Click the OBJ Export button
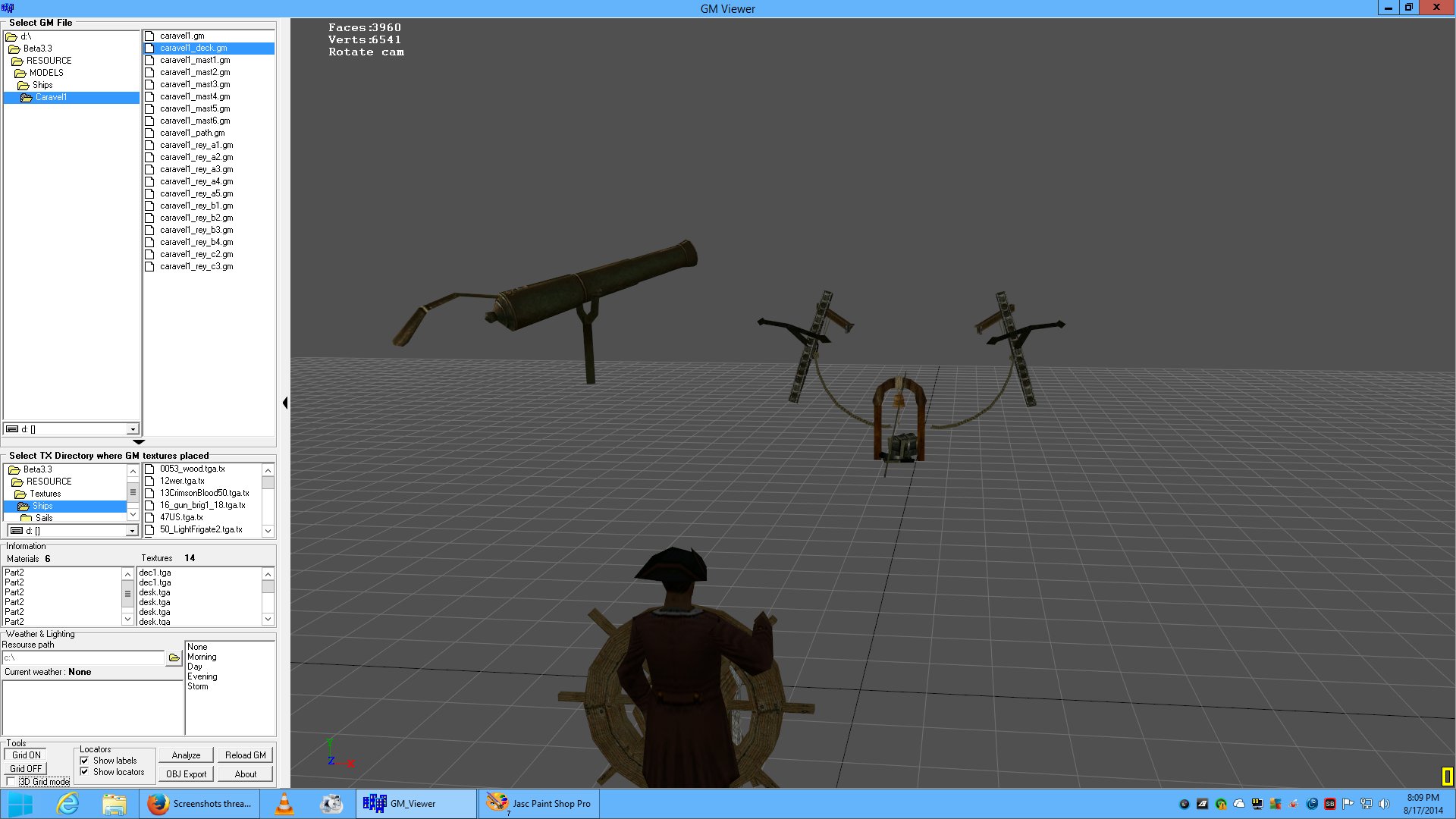 point(187,774)
